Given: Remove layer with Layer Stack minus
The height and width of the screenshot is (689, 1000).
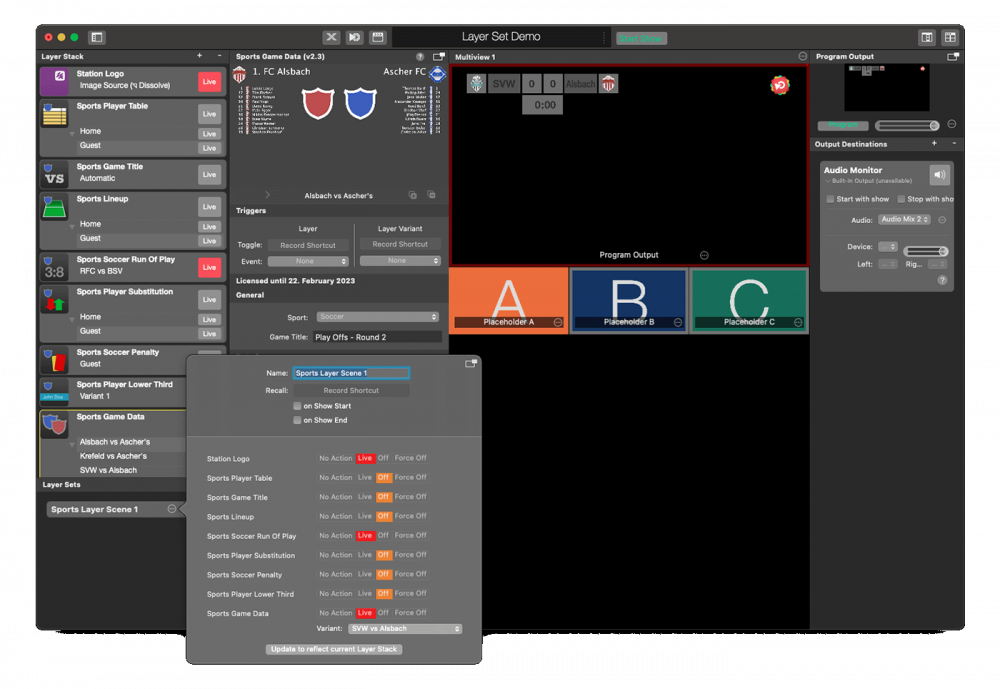Looking at the screenshot, I should coord(219,56).
